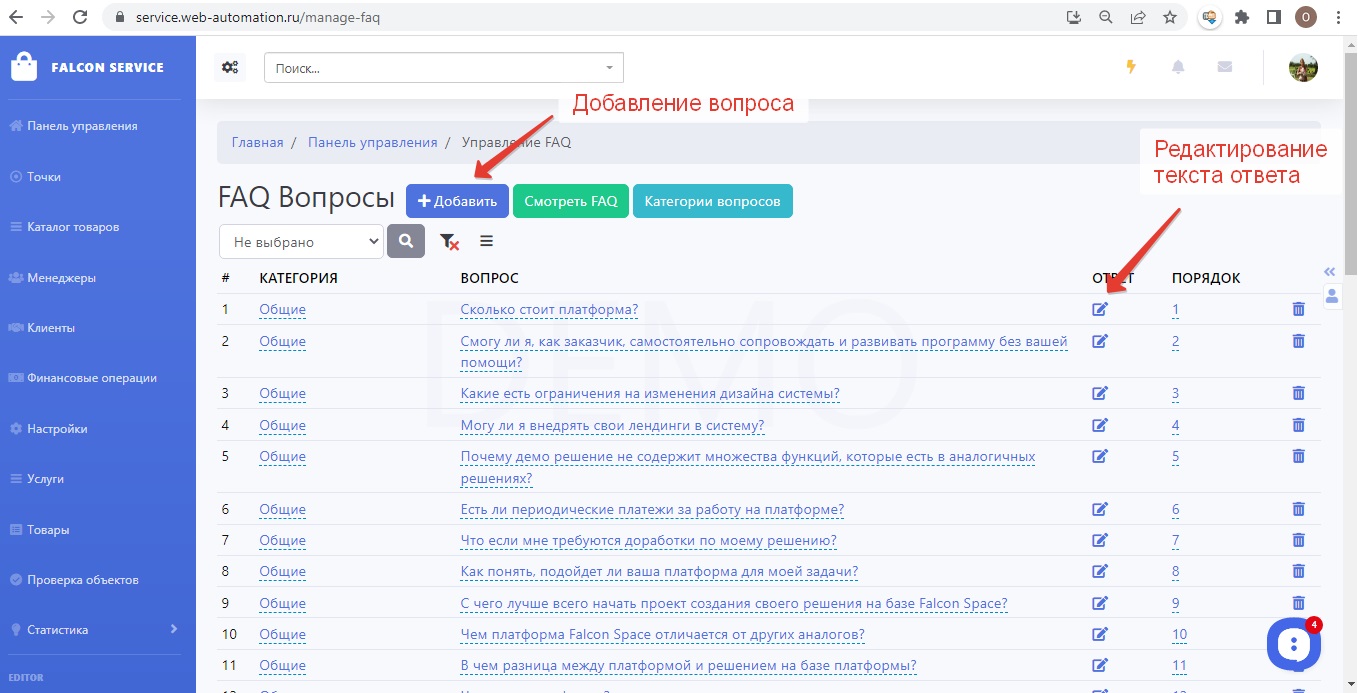Open the Категории вопросов button
Viewport: 1358px width, 693px height.
pyautogui.click(x=712, y=201)
